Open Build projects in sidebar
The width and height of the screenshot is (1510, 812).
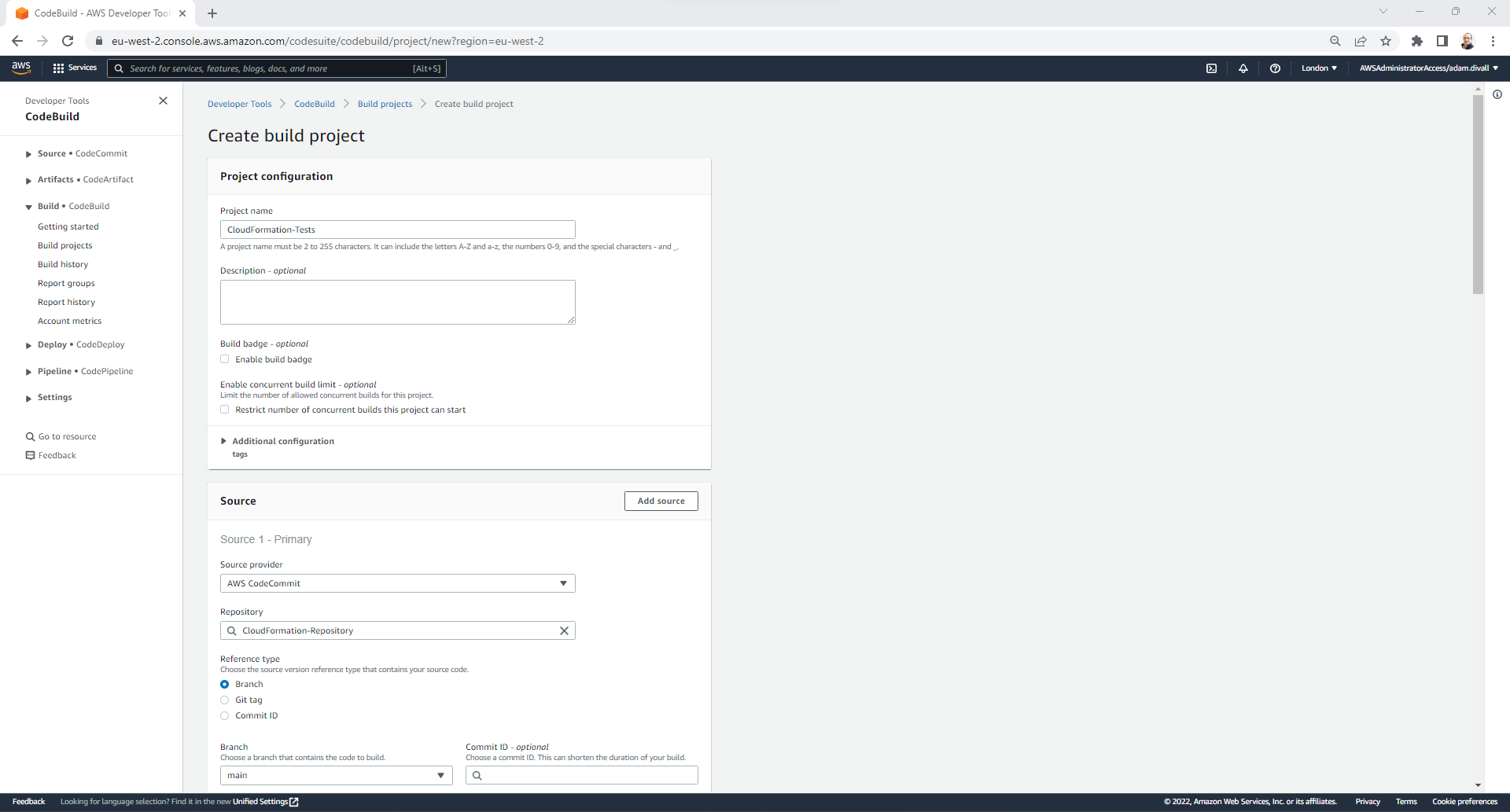coord(65,245)
